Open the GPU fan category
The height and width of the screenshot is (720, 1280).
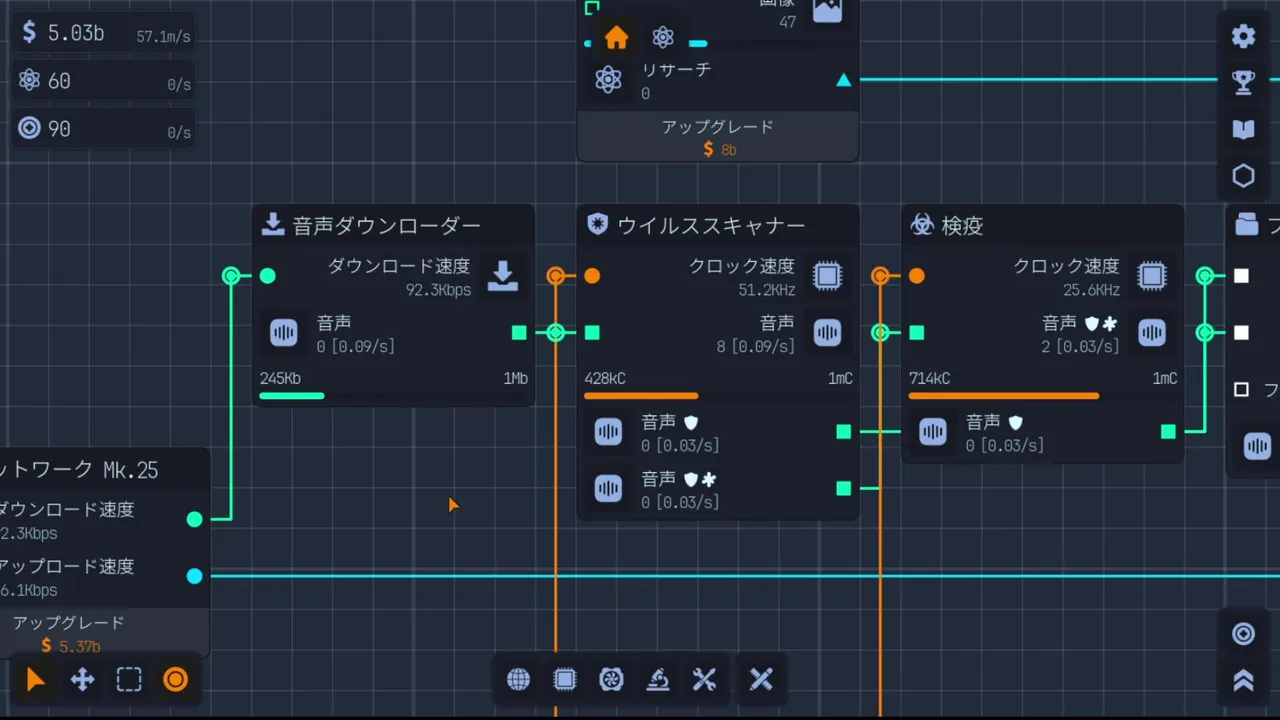611,680
